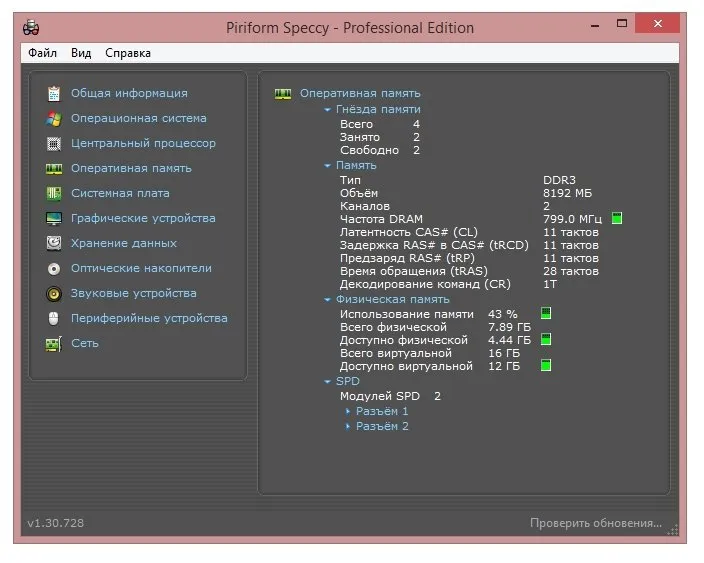Click the Проверить обновления link
The image size is (704, 563).
click(596, 523)
